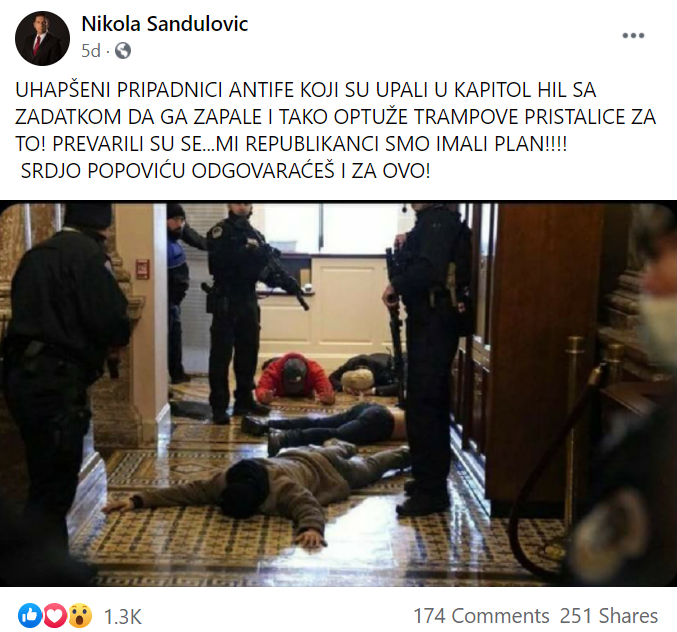Click the caption line mentioning REPUBLIKANCI

(x=291, y=144)
